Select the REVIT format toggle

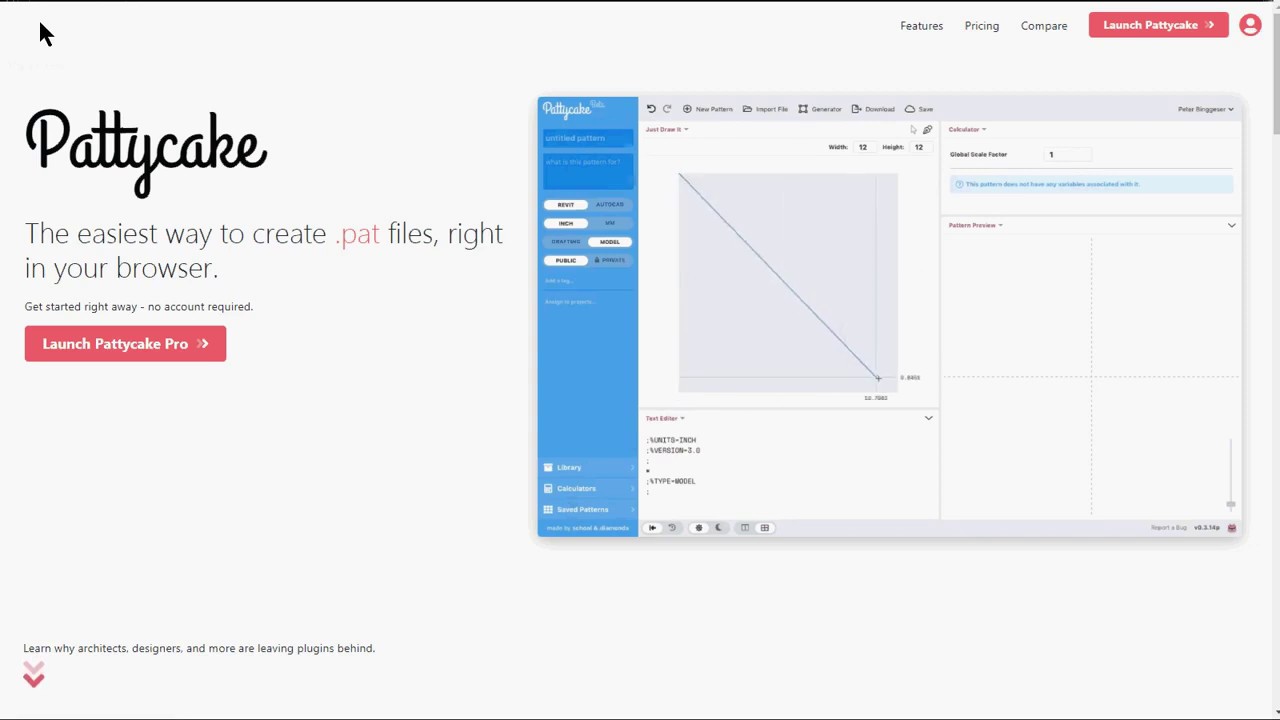[566, 204]
